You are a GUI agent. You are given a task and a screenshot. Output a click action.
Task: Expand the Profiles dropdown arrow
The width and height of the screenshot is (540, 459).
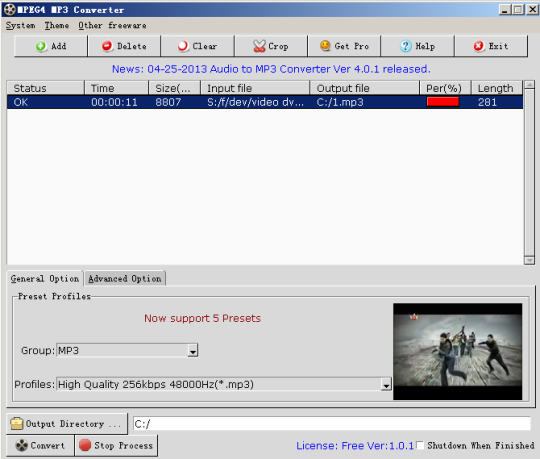386,385
